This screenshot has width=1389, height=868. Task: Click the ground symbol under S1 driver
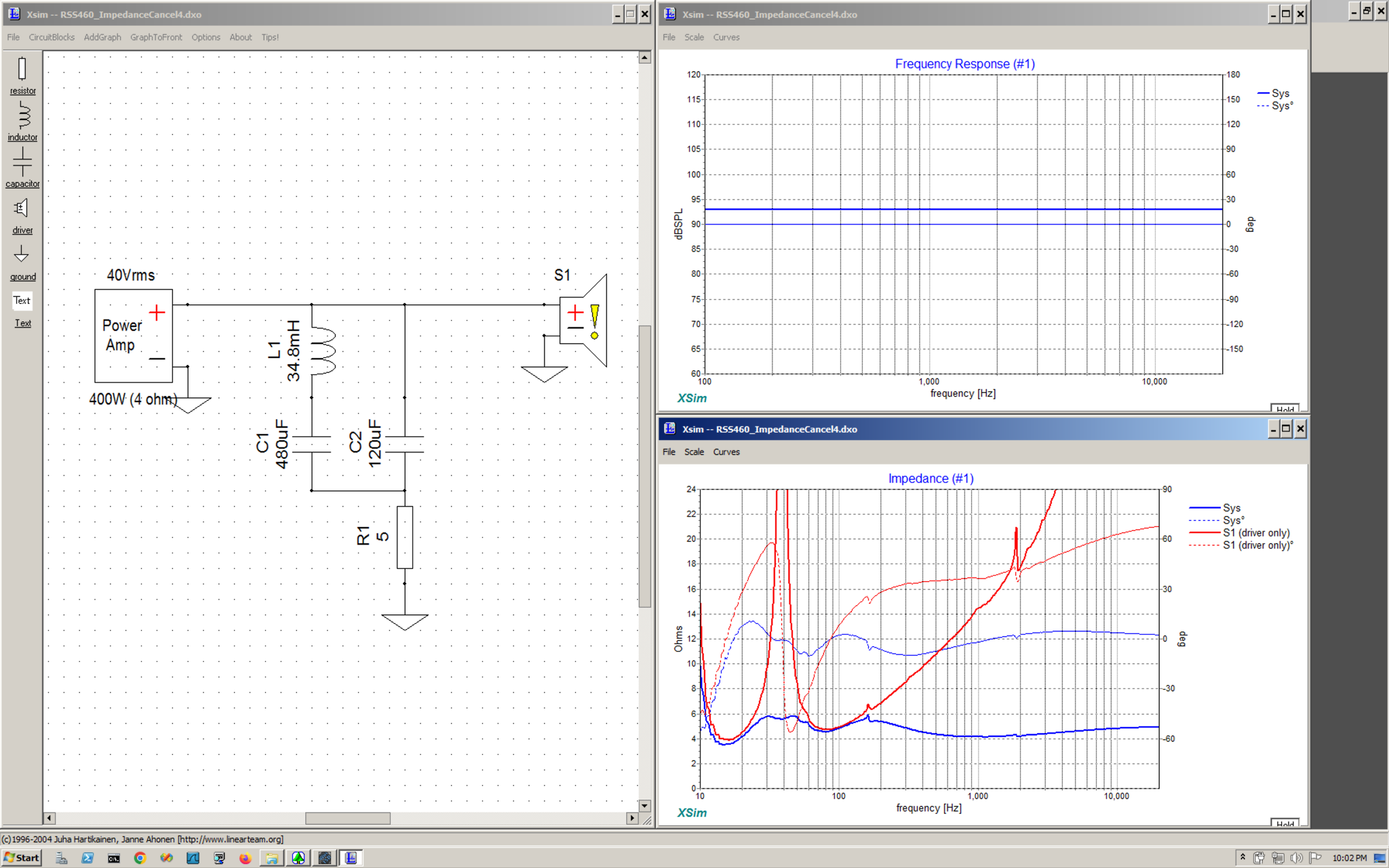544,374
